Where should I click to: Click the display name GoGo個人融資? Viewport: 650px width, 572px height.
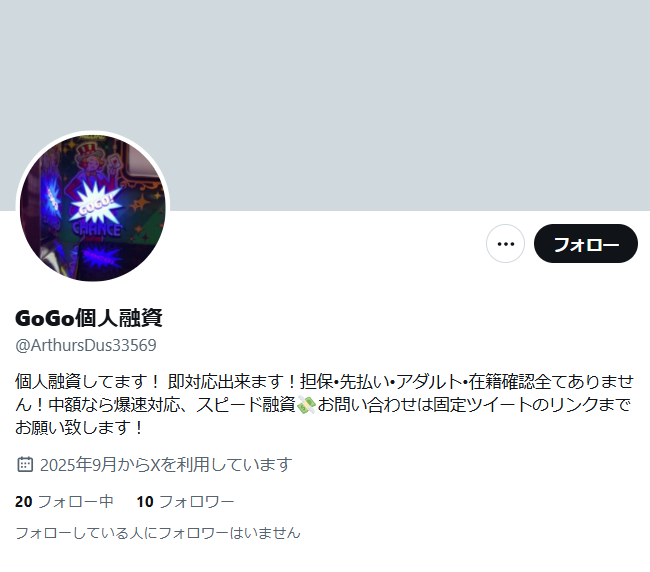89,318
